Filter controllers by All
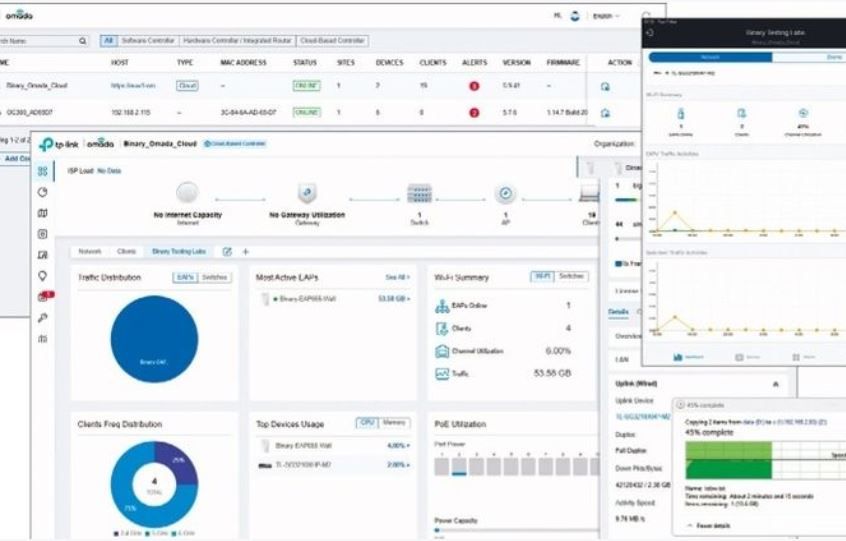This screenshot has height=541, width=846. pyautogui.click(x=108, y=40)
